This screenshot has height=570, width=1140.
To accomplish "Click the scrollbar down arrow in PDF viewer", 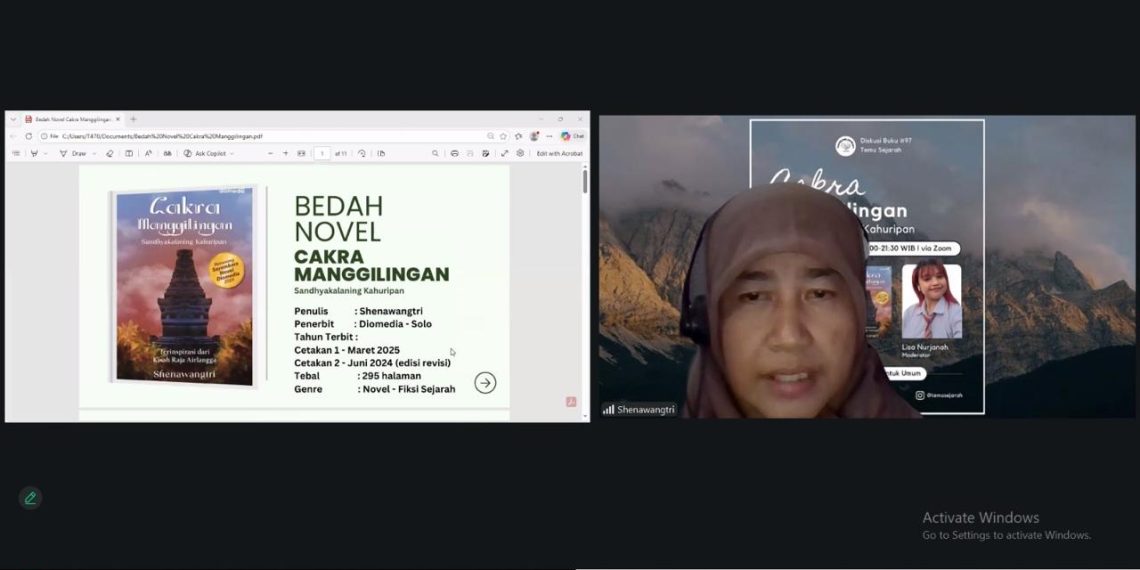I will tap(585, 417).
